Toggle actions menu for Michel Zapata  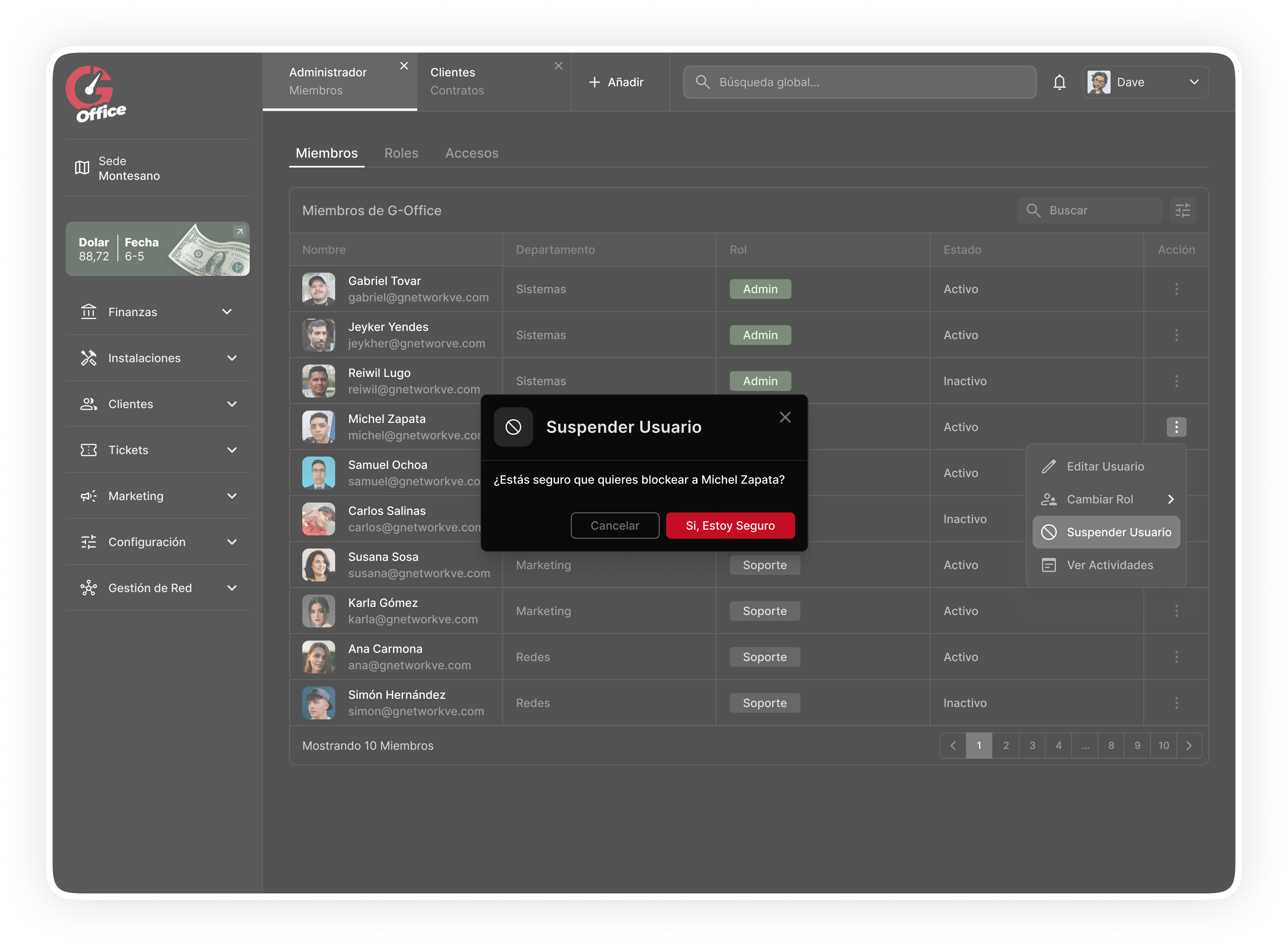(x=1176, y=427)
